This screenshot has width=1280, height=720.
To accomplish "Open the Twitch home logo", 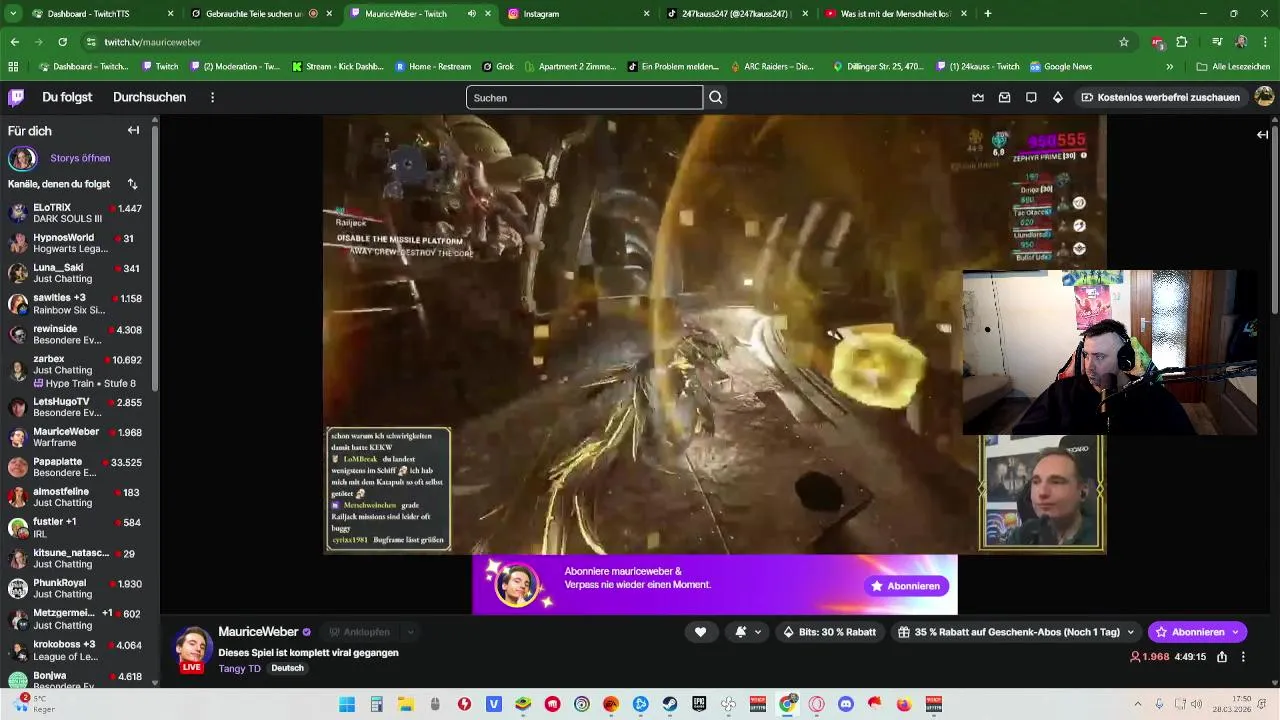I will [x=16, y=97].
